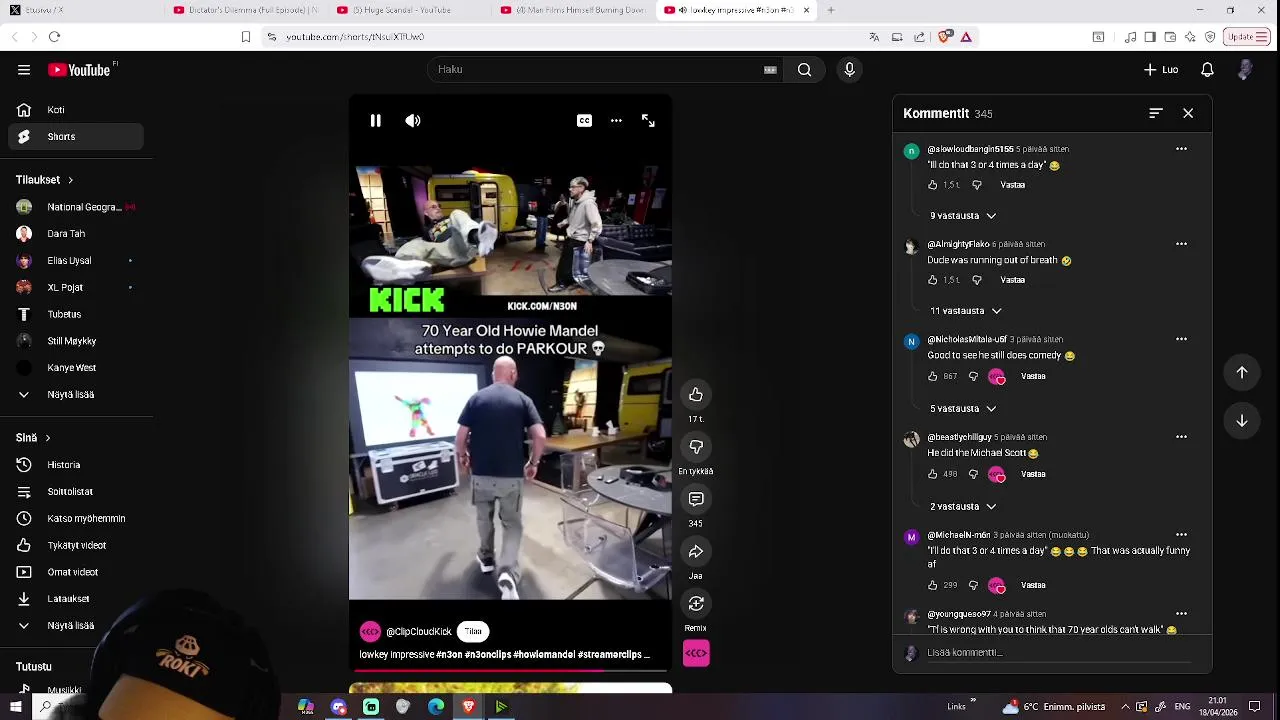
Task: Open options menu for @beastlychillguy's comment
Action: (x=1181, y=437)
